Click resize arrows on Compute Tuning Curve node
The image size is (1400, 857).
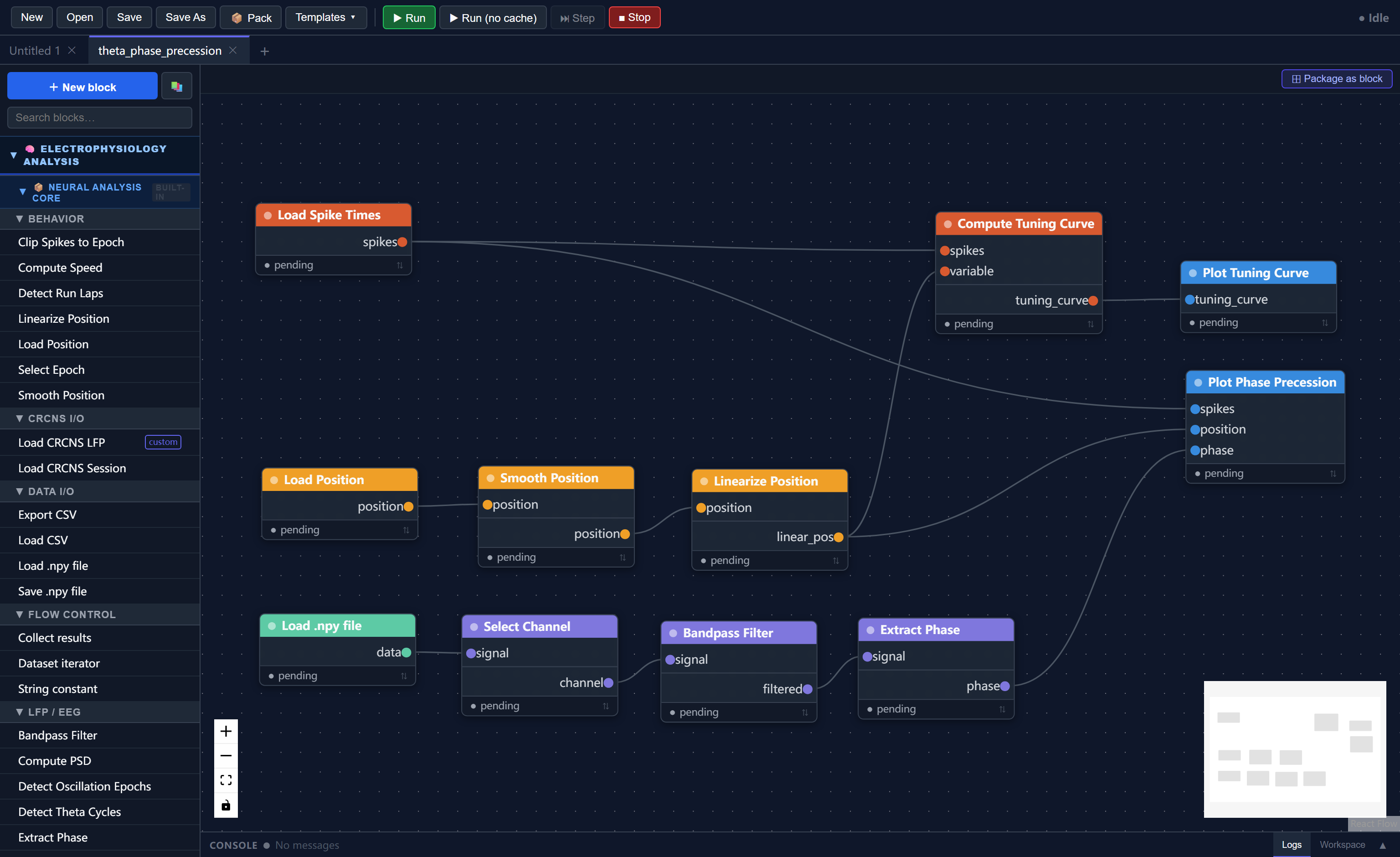tap(1091, 324)
